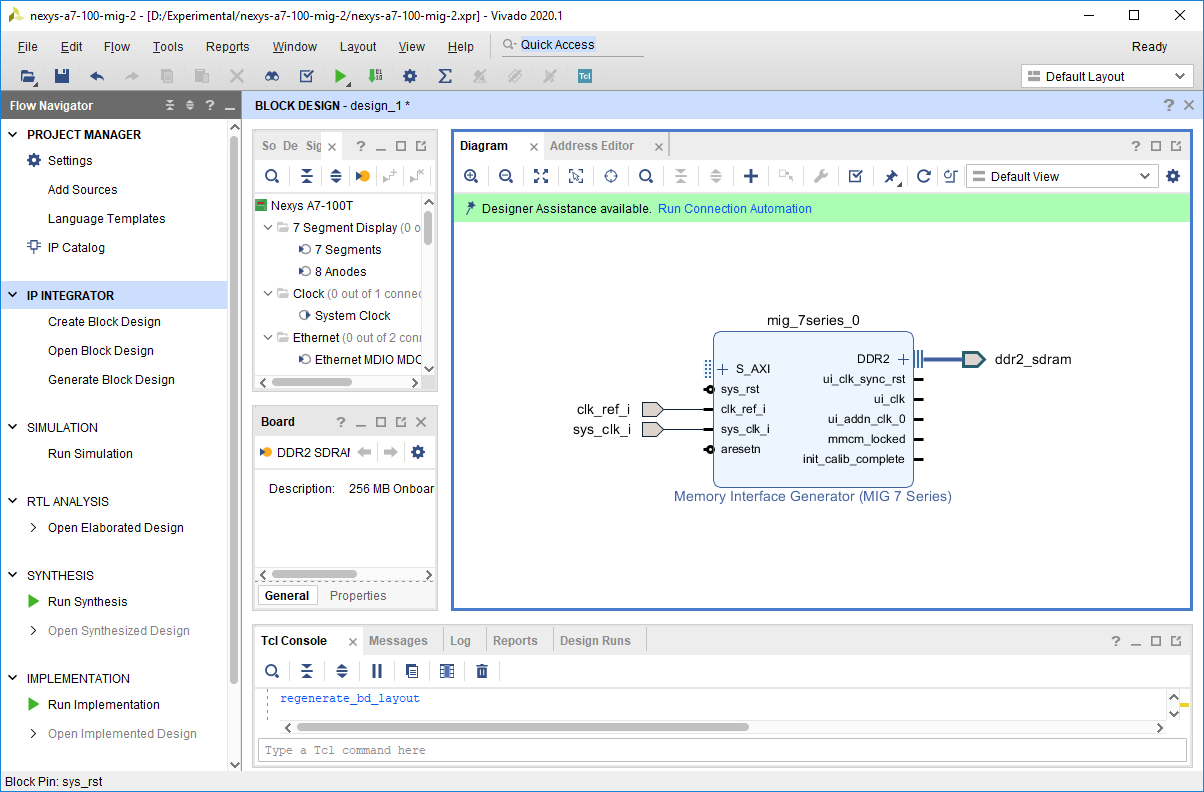Generate bitstream with the green arrow binary icon

point(375,76)
